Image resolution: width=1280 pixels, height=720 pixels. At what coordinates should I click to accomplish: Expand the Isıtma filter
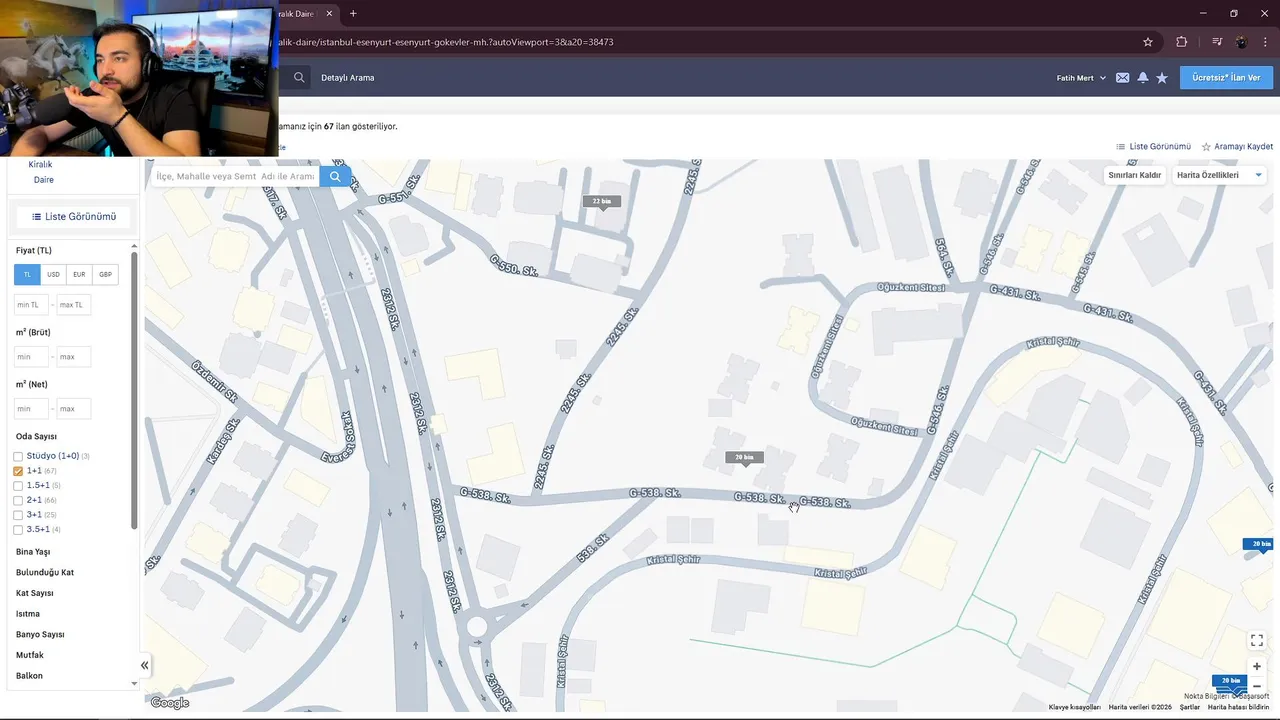coord(28,614)
